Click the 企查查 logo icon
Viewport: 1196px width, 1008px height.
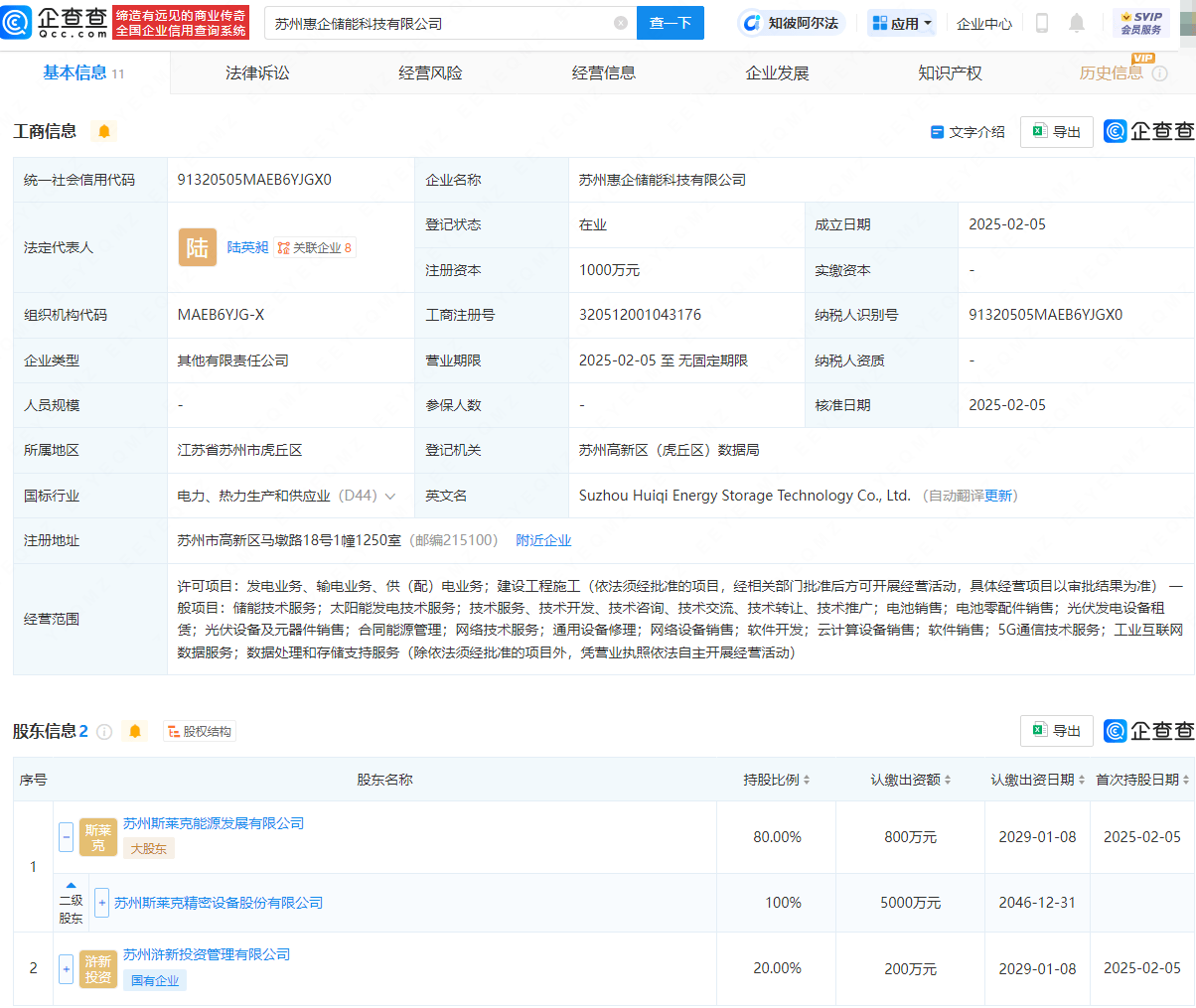click(16, 22)
